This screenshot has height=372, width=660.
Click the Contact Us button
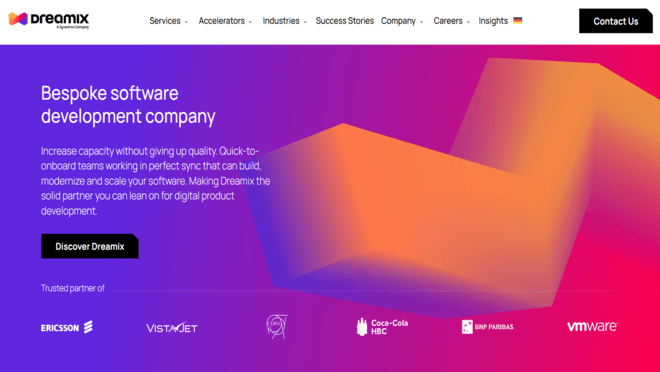pyautogui.click(x=616, y=21)
